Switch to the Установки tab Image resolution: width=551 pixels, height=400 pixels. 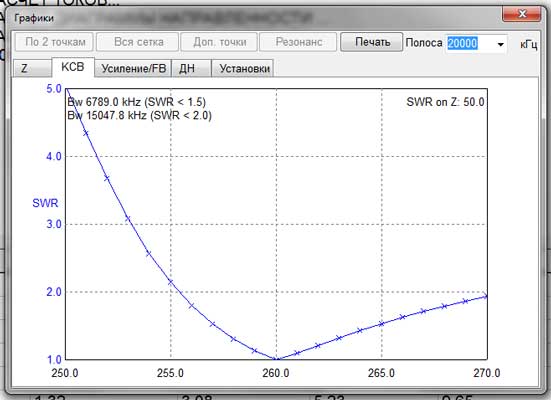pyautogui.click(x=243, y=68)
